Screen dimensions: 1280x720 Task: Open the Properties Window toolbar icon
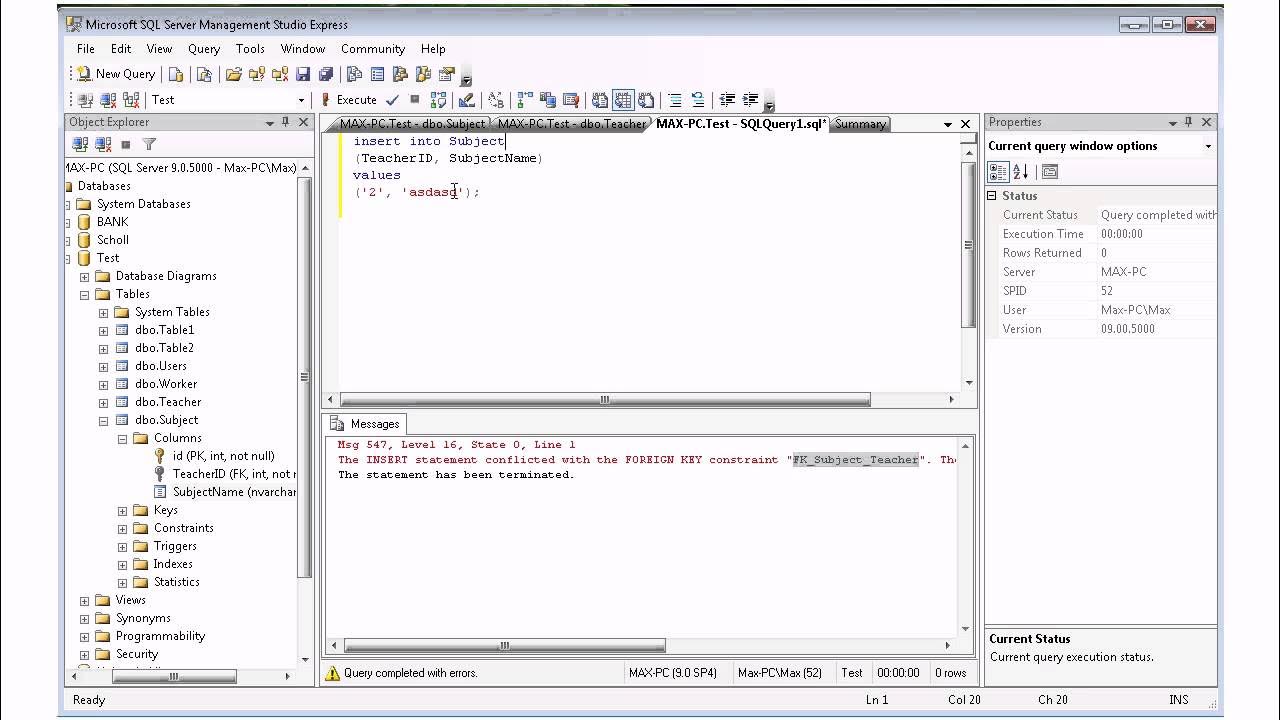click(447, 74)
